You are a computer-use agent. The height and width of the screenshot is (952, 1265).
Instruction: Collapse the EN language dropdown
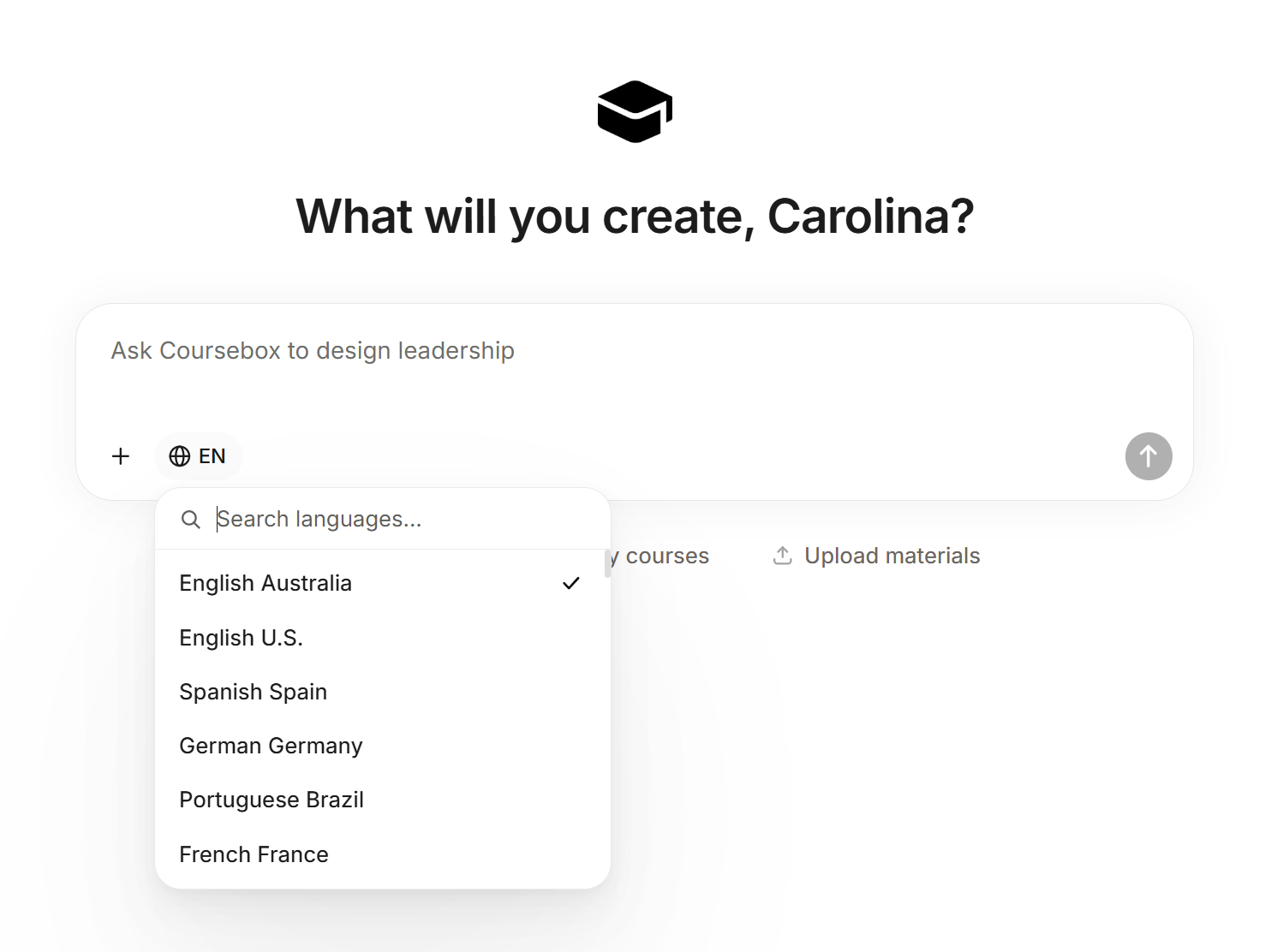click(199, 456)
